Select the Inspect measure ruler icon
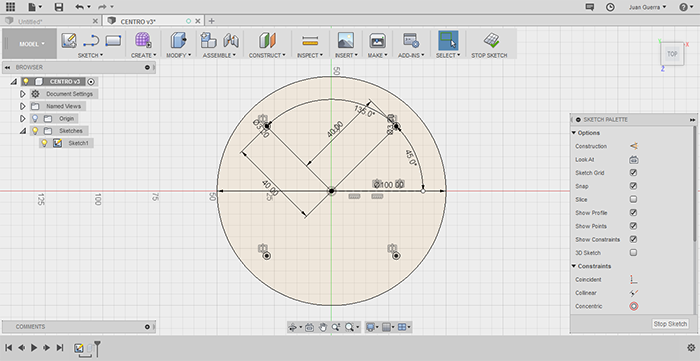Viewport: 700px width, 361px height. (x=310, y=41)
